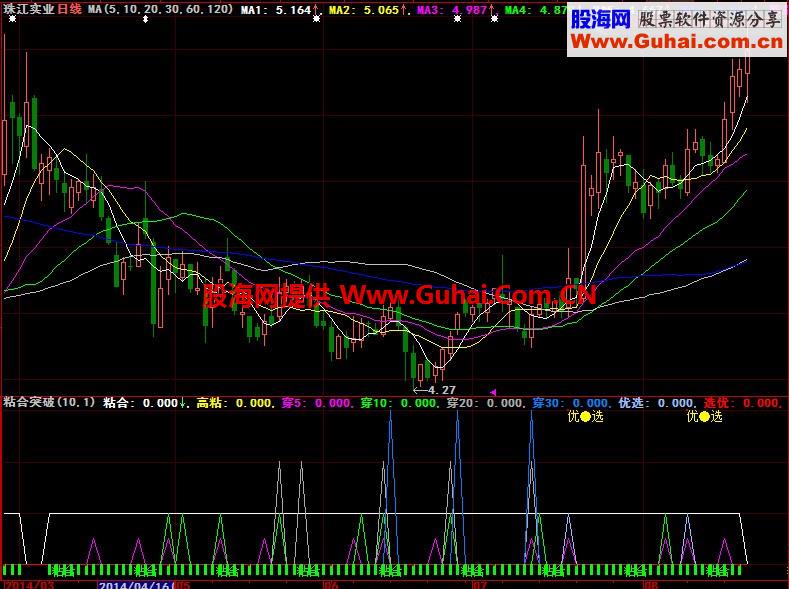The width and height of the screenshot is (789, 589).
Task: Click the 穿5: 0.000 magenta value
Action: pos(315,403)
